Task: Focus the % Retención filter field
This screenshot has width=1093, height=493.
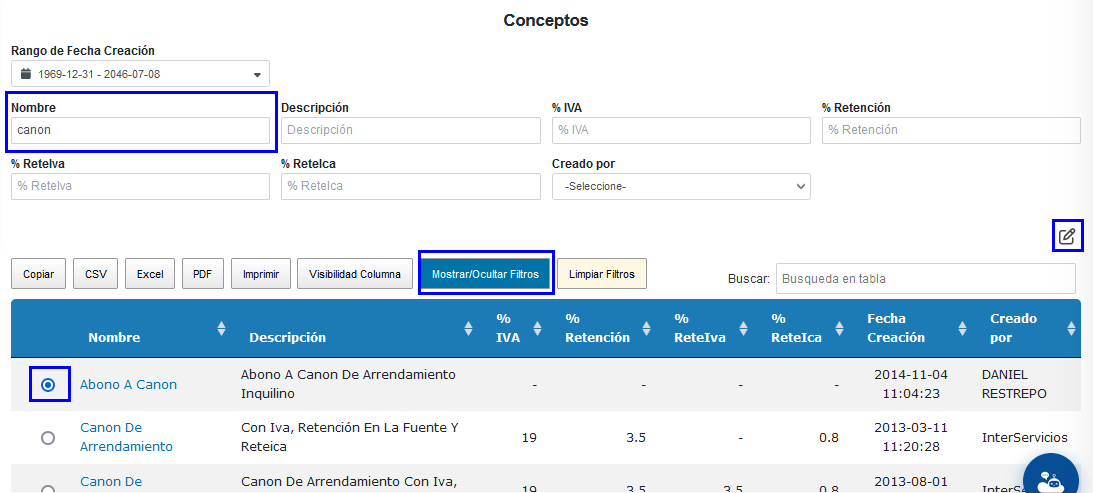Action: click(951, 130)
